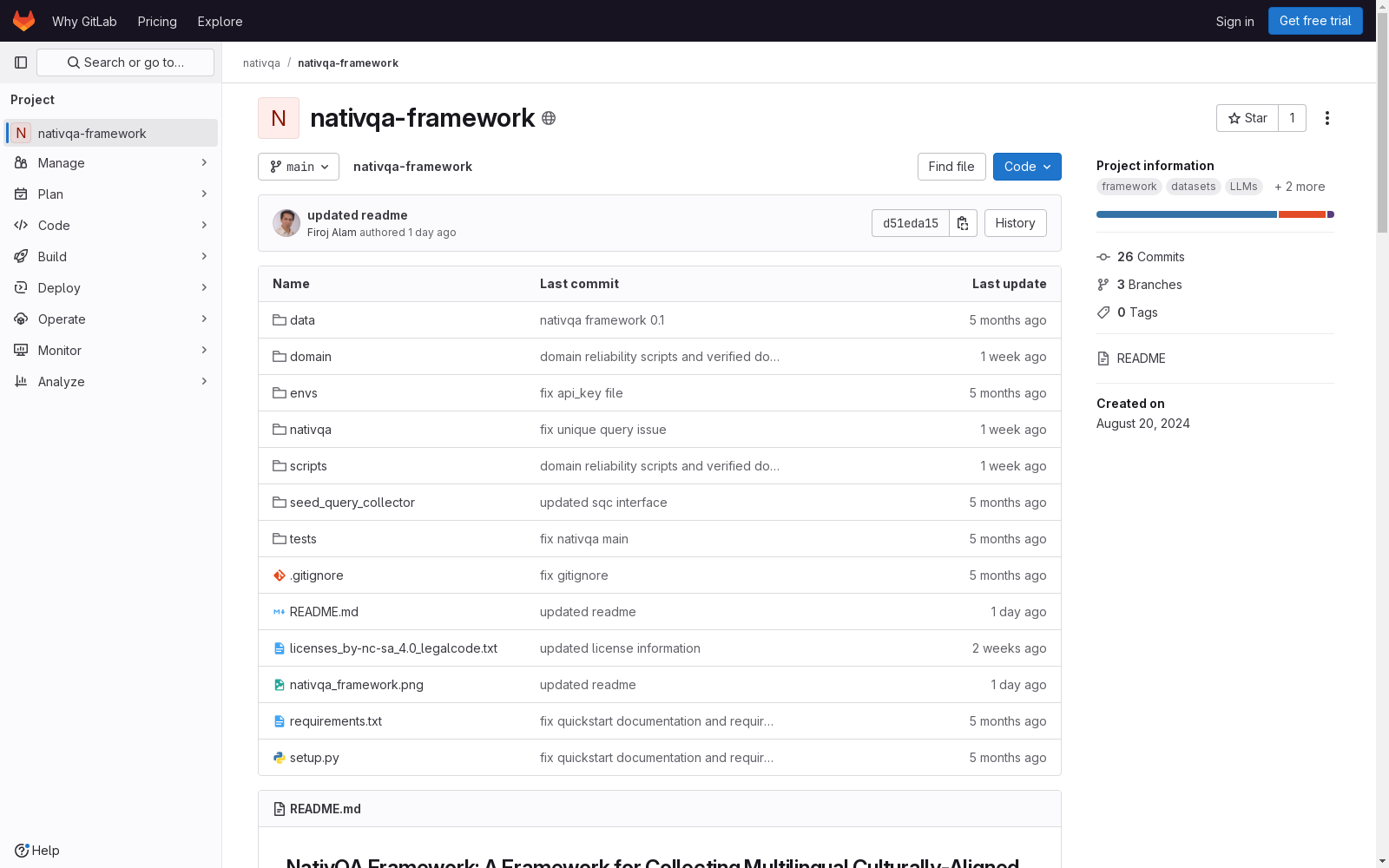Click the commits icon in Project information
Viewport: 1389px width, 868px height.
(x=1103, y=257)
